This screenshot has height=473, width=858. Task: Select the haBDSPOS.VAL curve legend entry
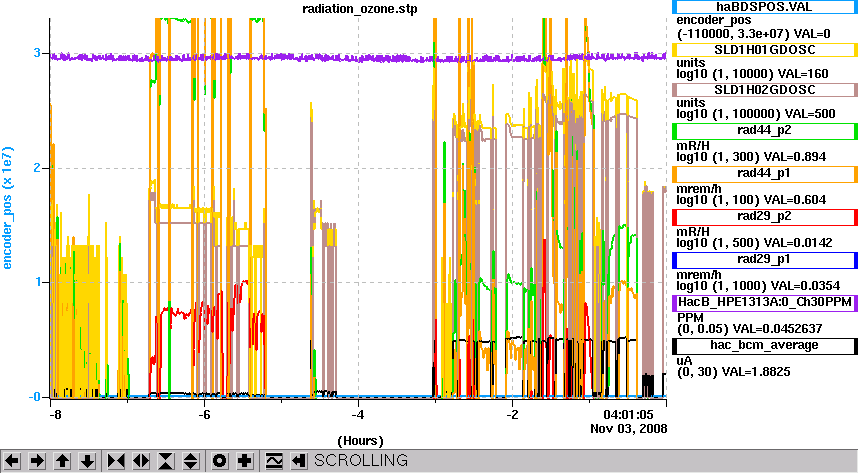coord(764,7)
